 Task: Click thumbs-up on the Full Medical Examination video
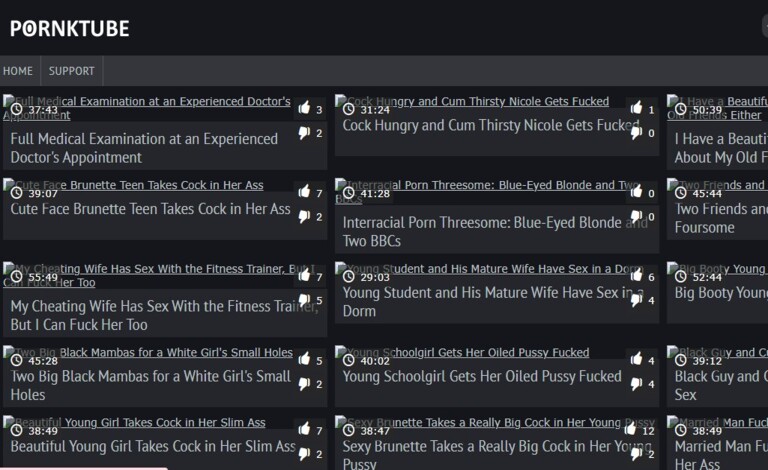click(x=304, y=109)
